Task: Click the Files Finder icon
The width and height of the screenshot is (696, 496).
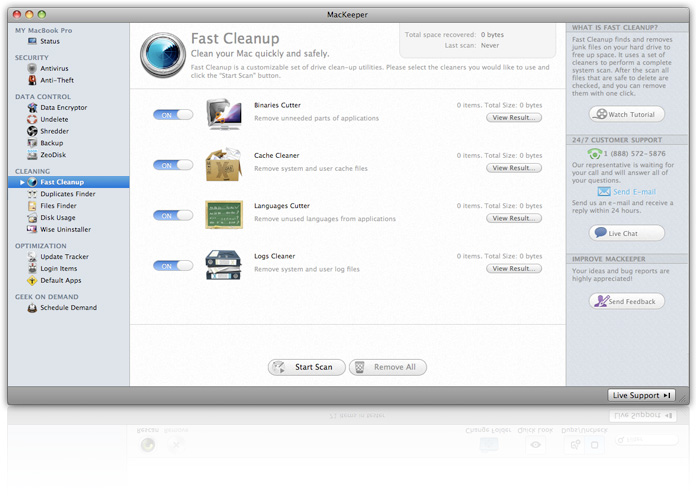Action: point(32,206)
